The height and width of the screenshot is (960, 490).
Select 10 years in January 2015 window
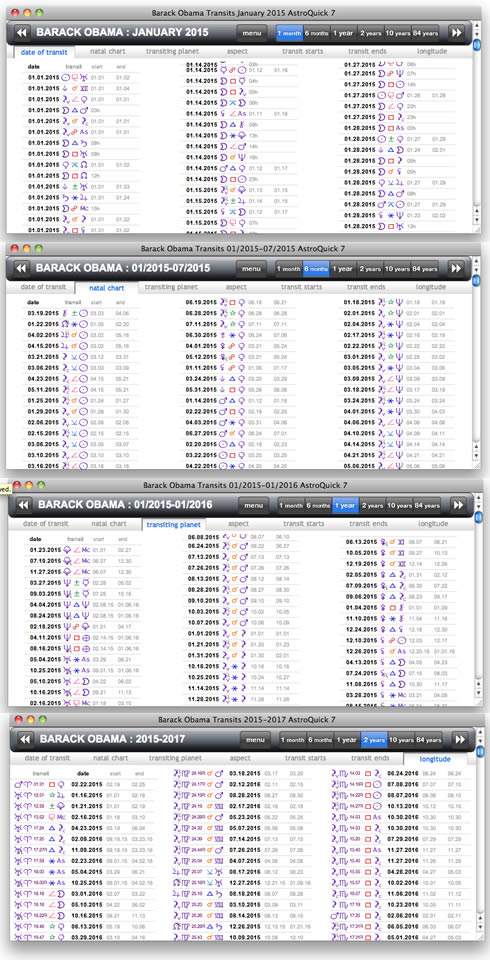coord(398,32)
